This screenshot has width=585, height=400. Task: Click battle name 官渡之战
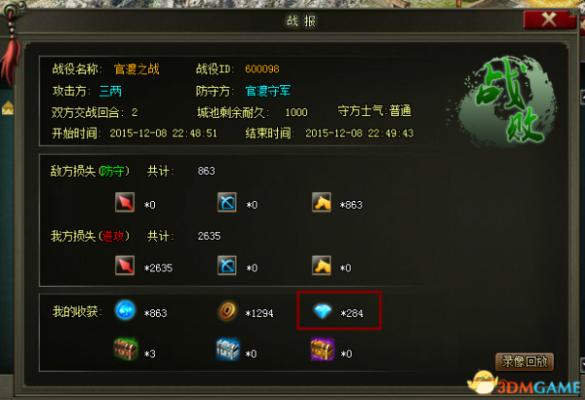[137, 69]
